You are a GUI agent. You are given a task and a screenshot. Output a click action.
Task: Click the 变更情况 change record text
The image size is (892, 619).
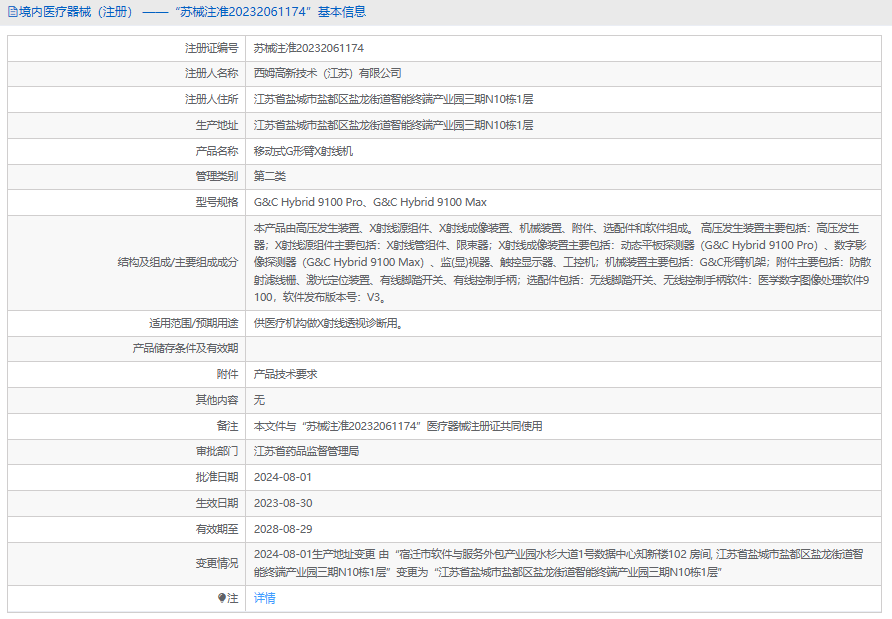[x=565, y=563]
